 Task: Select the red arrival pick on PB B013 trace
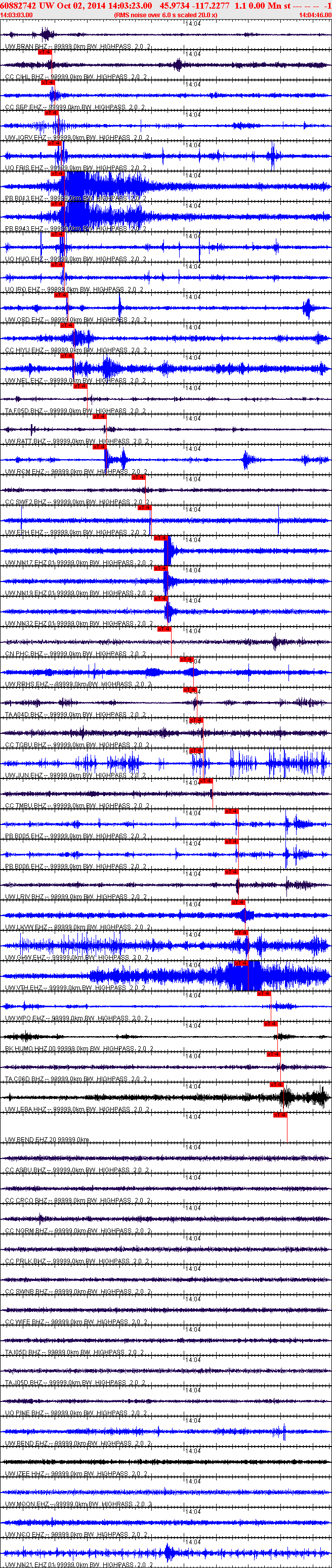[x=57, y=174]
